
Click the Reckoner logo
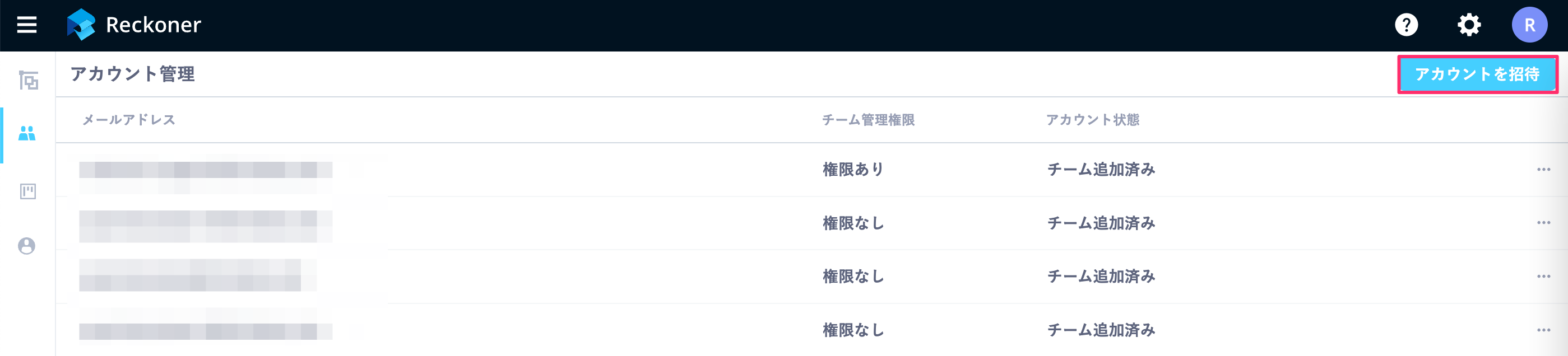pos(134,25)
